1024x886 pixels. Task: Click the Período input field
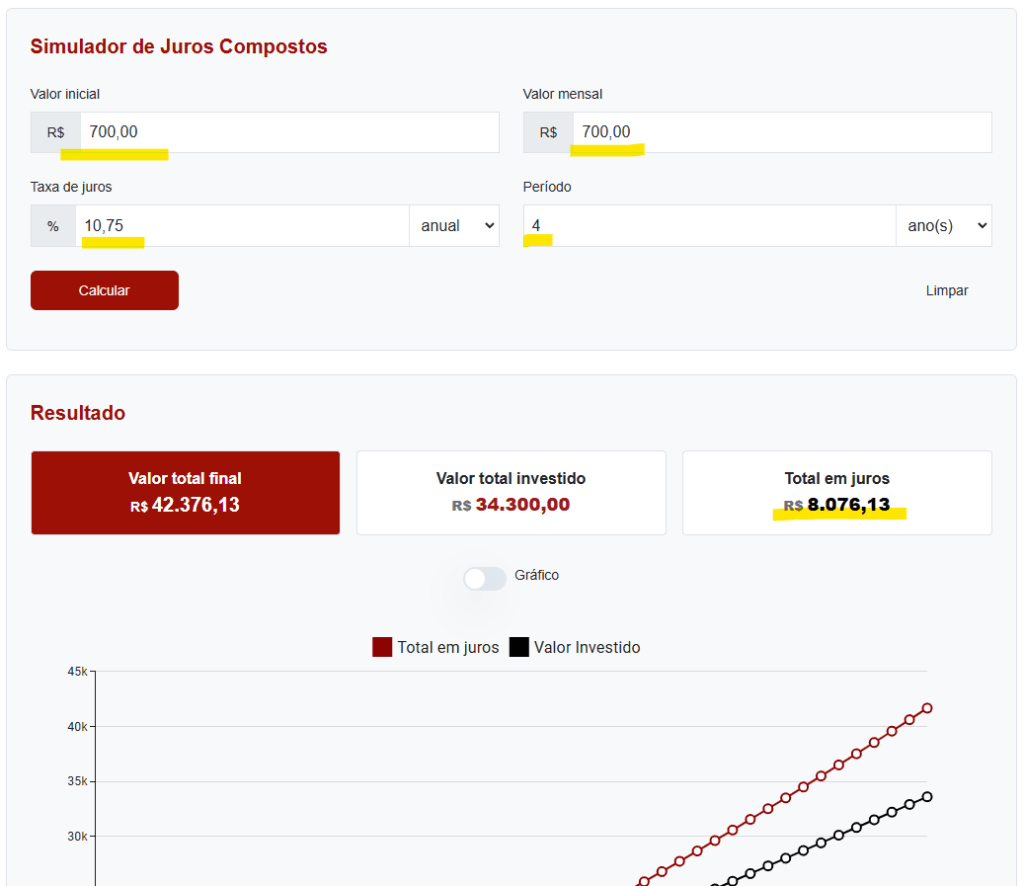710,226
